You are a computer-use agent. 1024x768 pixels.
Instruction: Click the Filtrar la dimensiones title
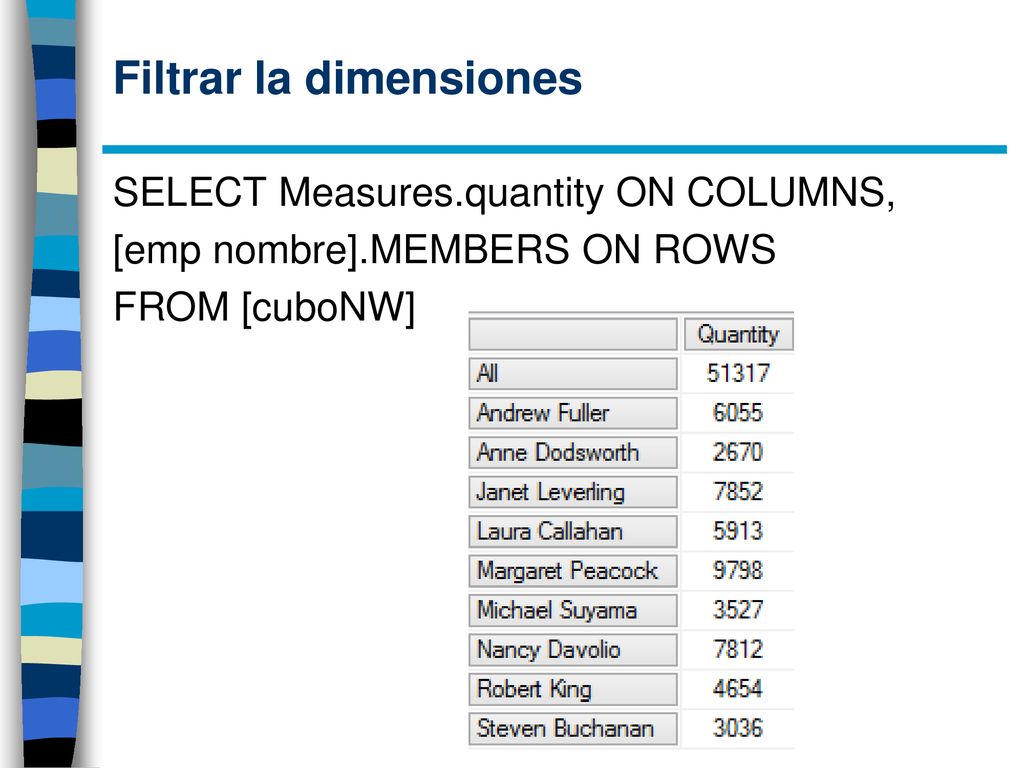347,78
